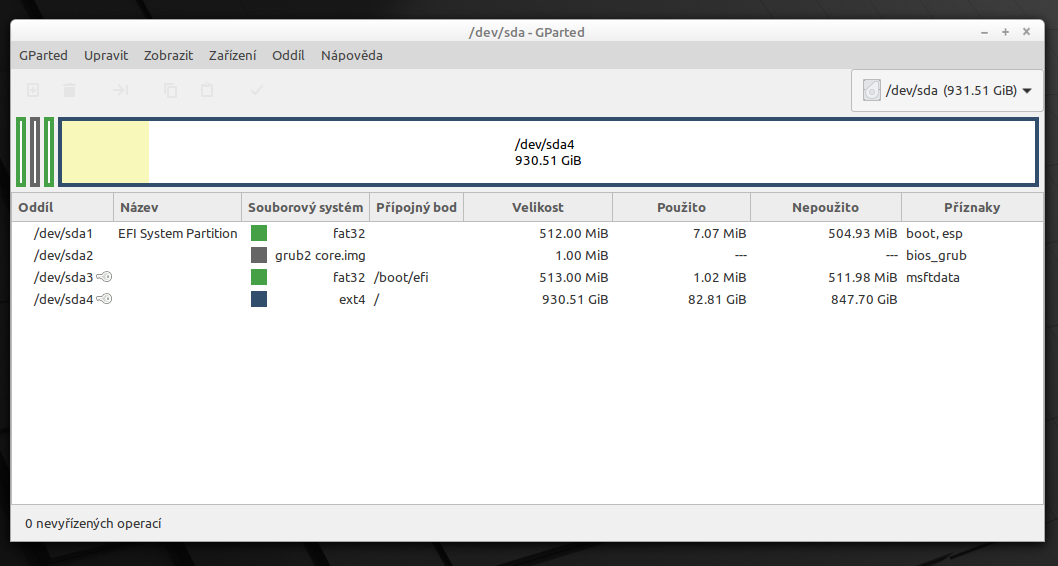Click the Copy partition toolbar icon
1058x566 pixels.
pos(171,90)
